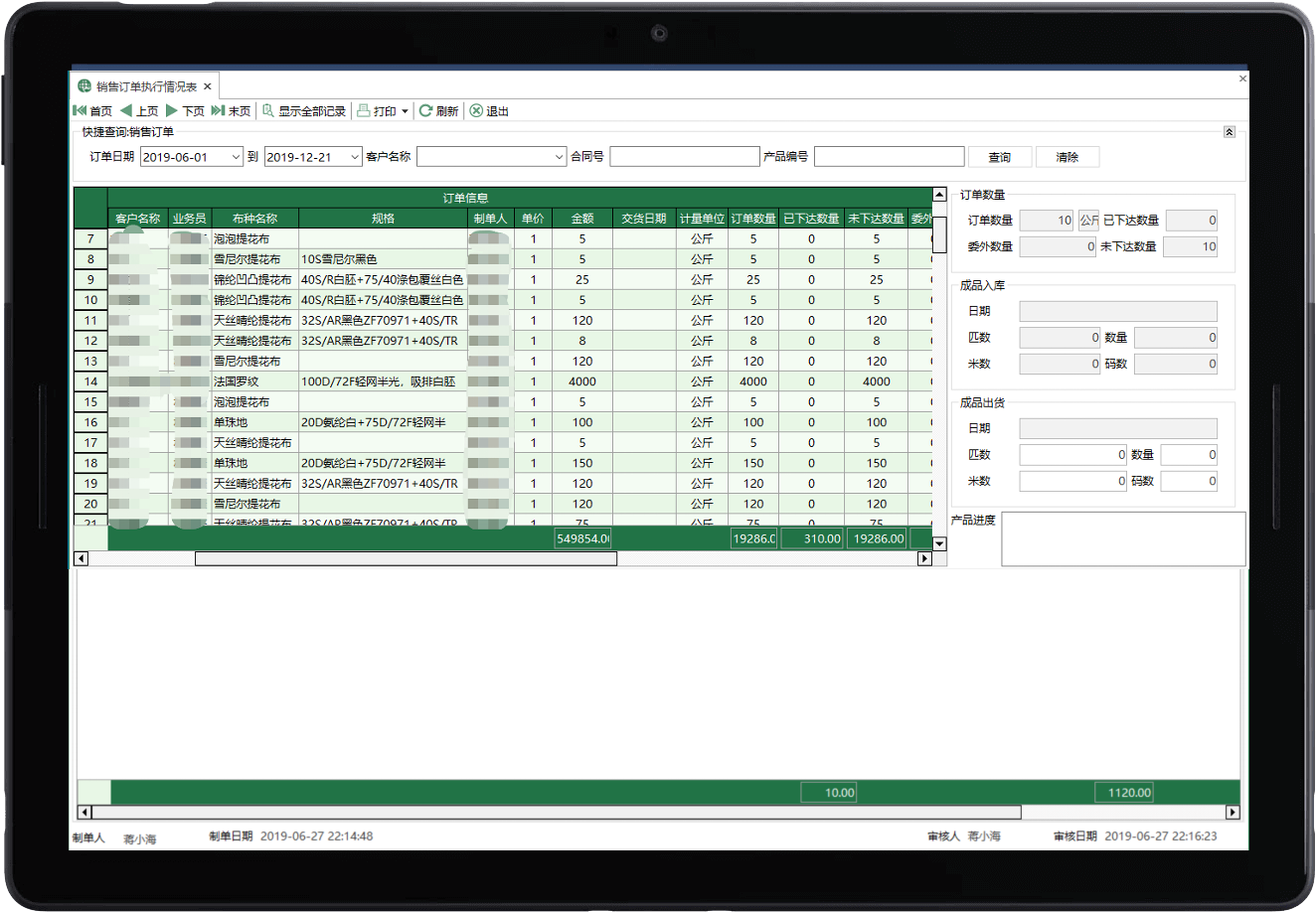This screenshot has width=1316, height=912.
Task: Go to next page (下页)
Action: click(x=185, y=110)
